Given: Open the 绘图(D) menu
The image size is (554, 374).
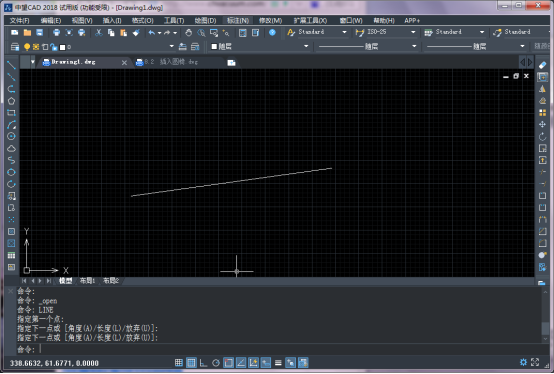Looking at the screenshot, I should 206,20.
